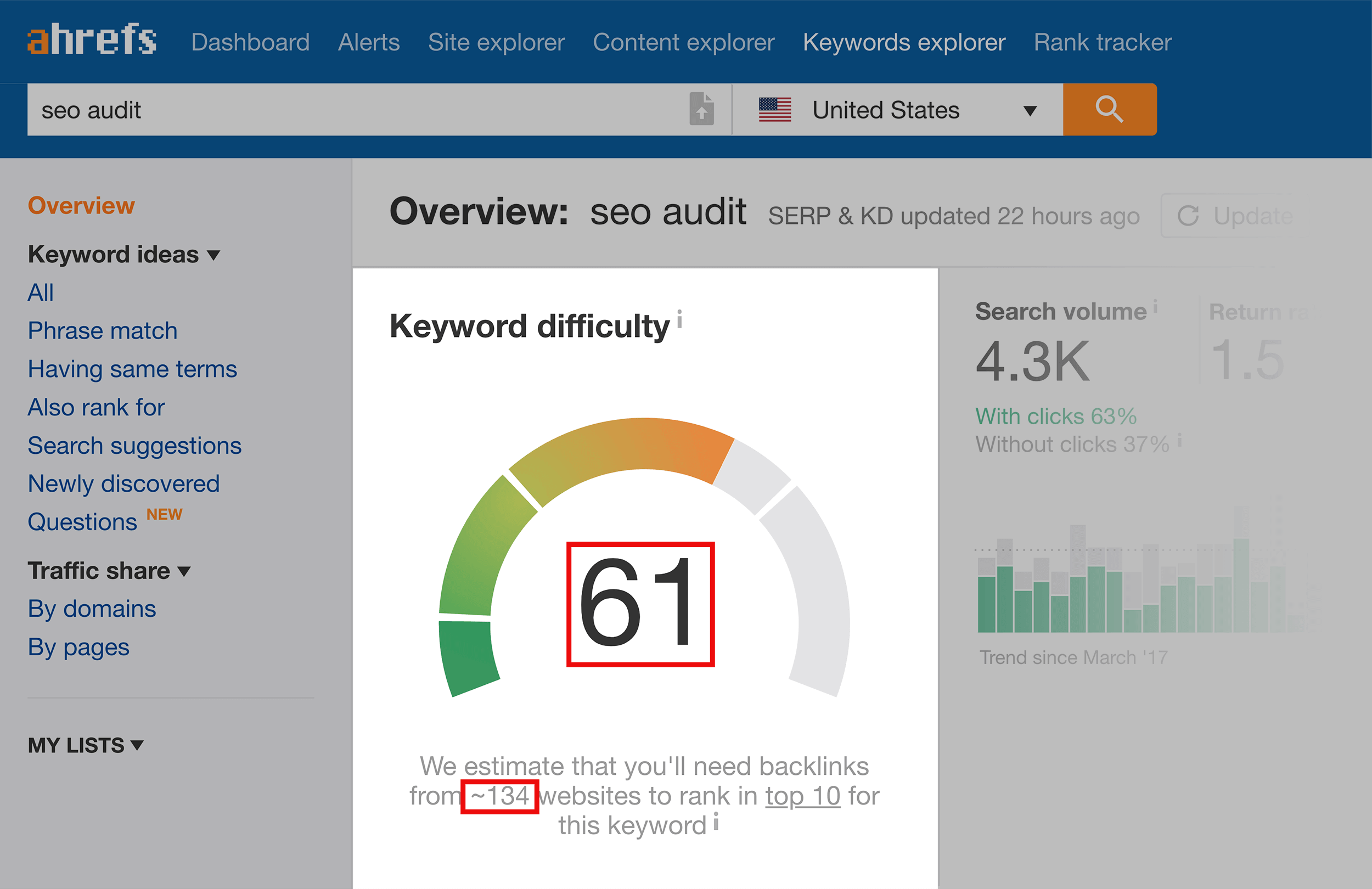1372x889 pixels.
Task: Click the upload file icon in search box
Action: point(701,109)
